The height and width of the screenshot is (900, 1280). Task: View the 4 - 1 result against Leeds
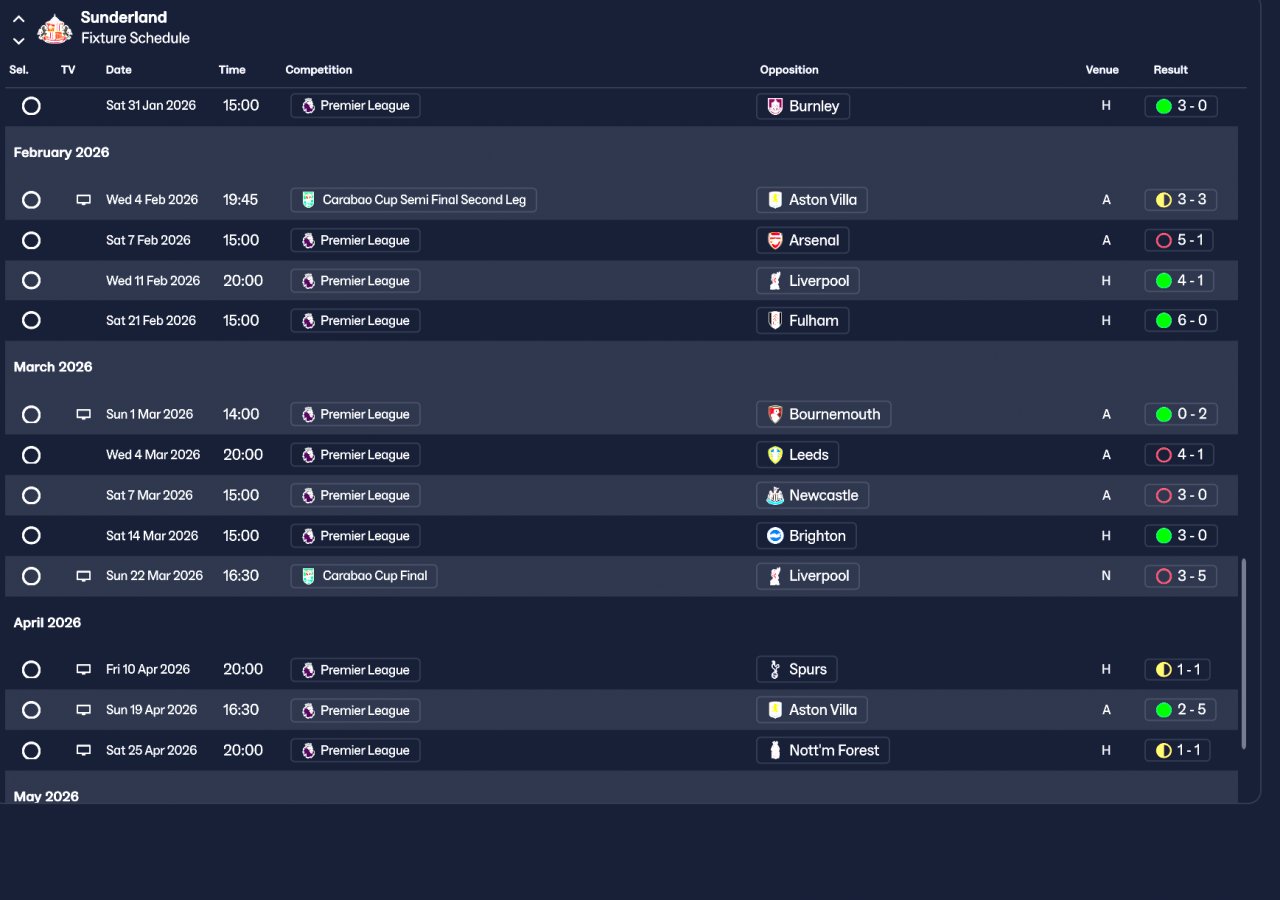[1181, 455]
